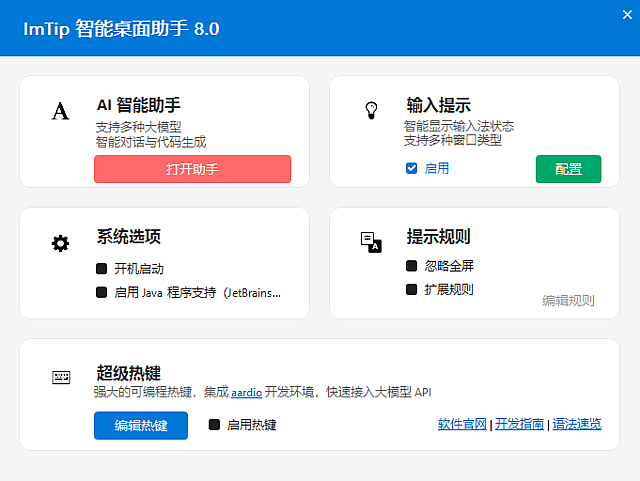The image size is (640, 481).
Task: Click the ImTip 智能桌面助手 8.0 title
Action: click(x=122, y=28)
